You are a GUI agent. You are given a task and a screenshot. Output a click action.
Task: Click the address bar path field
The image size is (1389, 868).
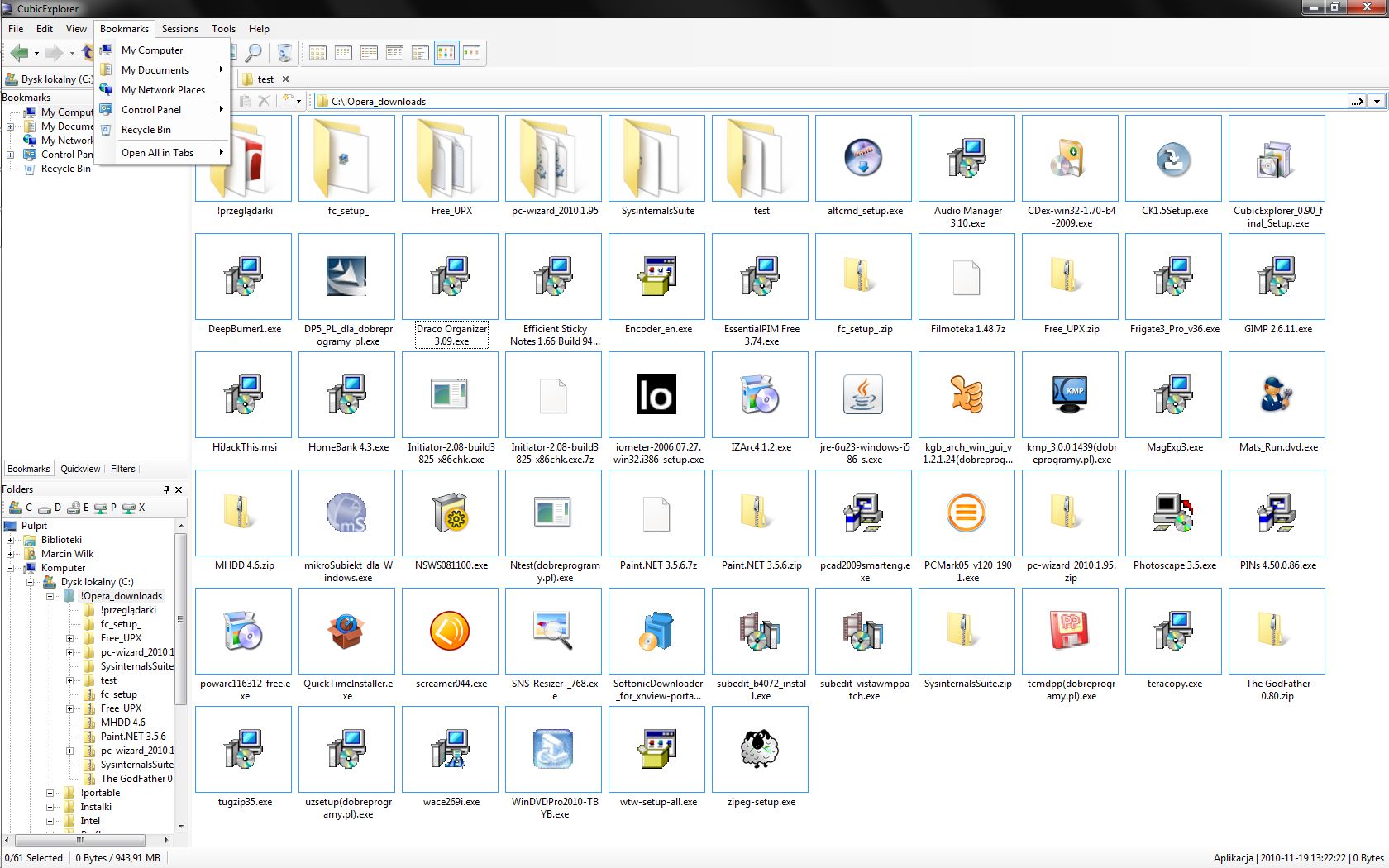coord(831,102)
